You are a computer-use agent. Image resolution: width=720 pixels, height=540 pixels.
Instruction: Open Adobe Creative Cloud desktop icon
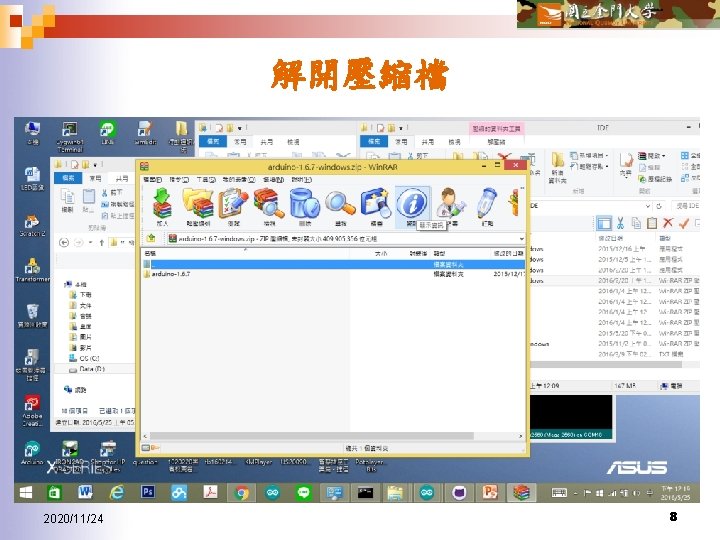[x=32, y=410]
